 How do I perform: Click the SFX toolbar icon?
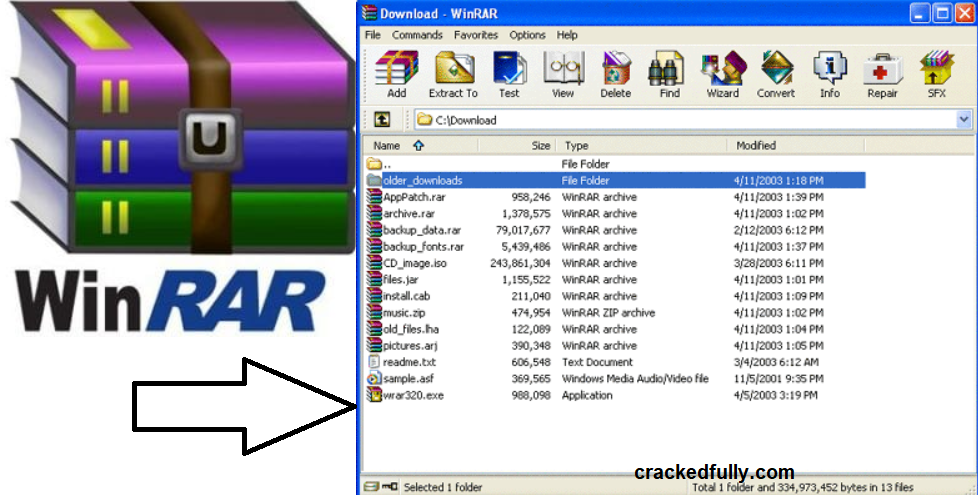(x=937, y=69)
